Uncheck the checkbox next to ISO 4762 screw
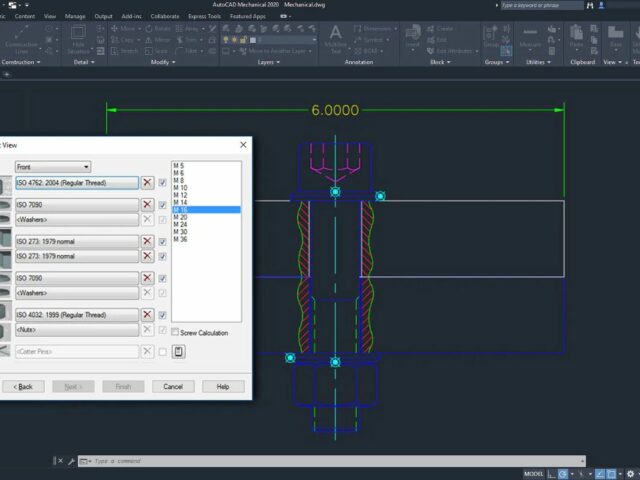Screen dimensions: 640x480 [x=162, y=183]
